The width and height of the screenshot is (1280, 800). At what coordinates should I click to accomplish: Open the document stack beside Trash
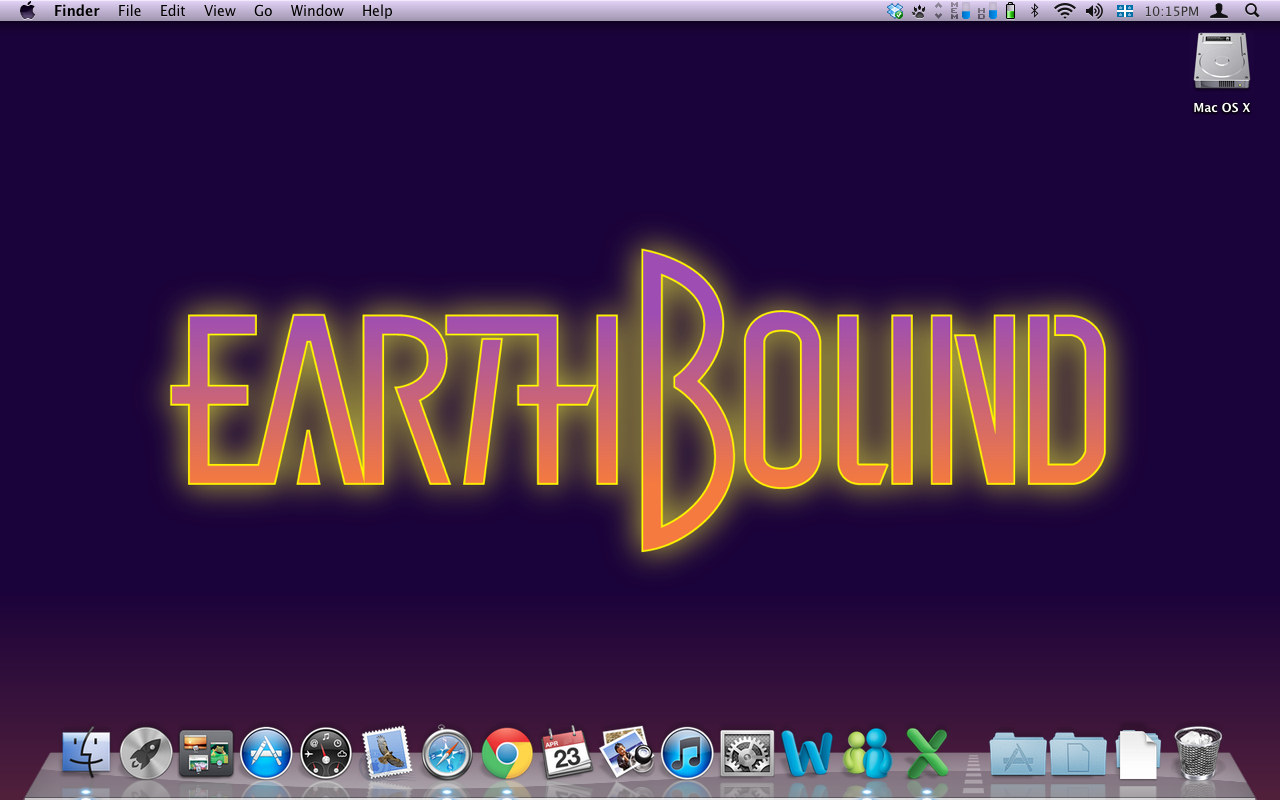tap(1138, 753)
